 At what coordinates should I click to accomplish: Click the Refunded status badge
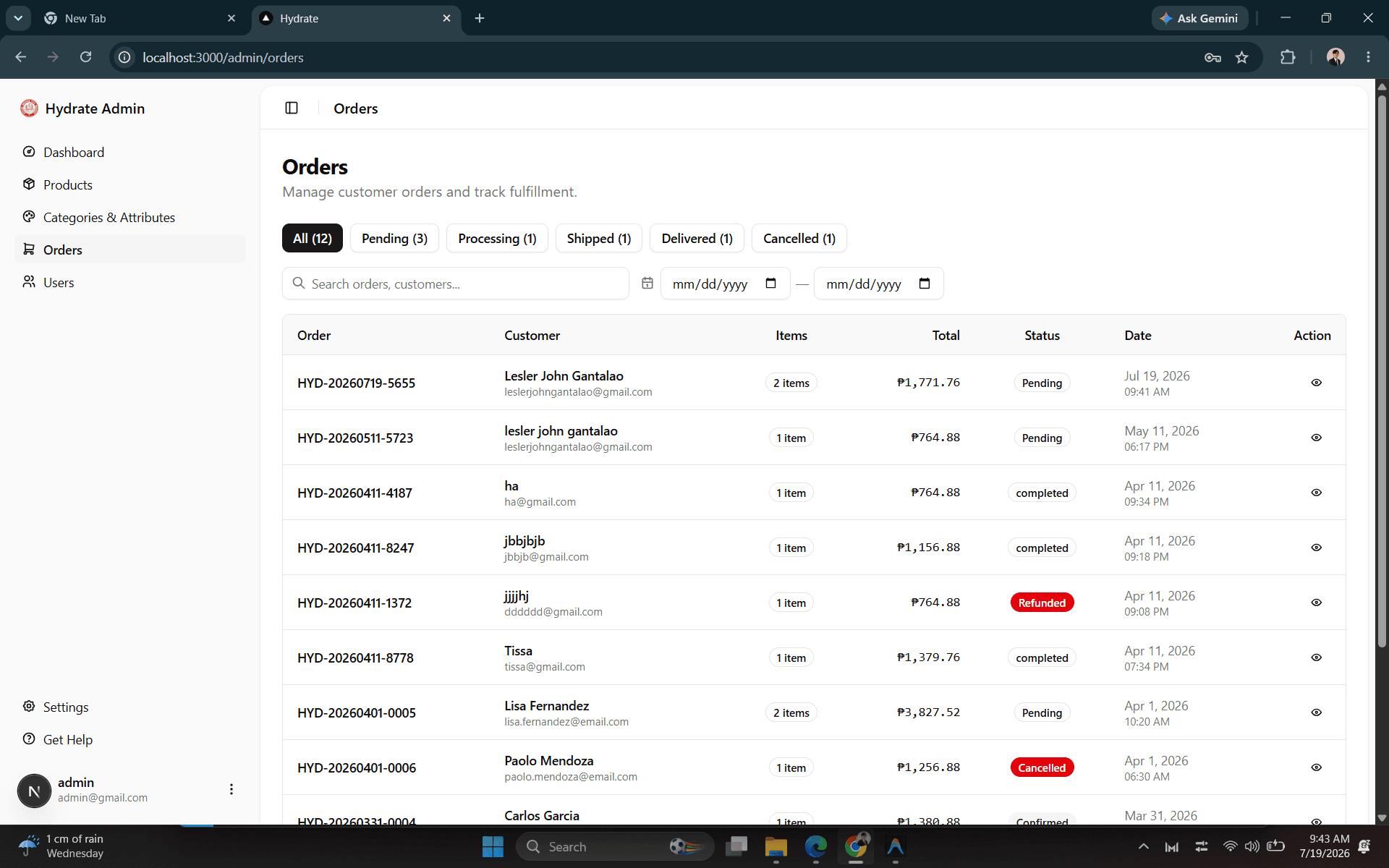[x=1042, y=603]
